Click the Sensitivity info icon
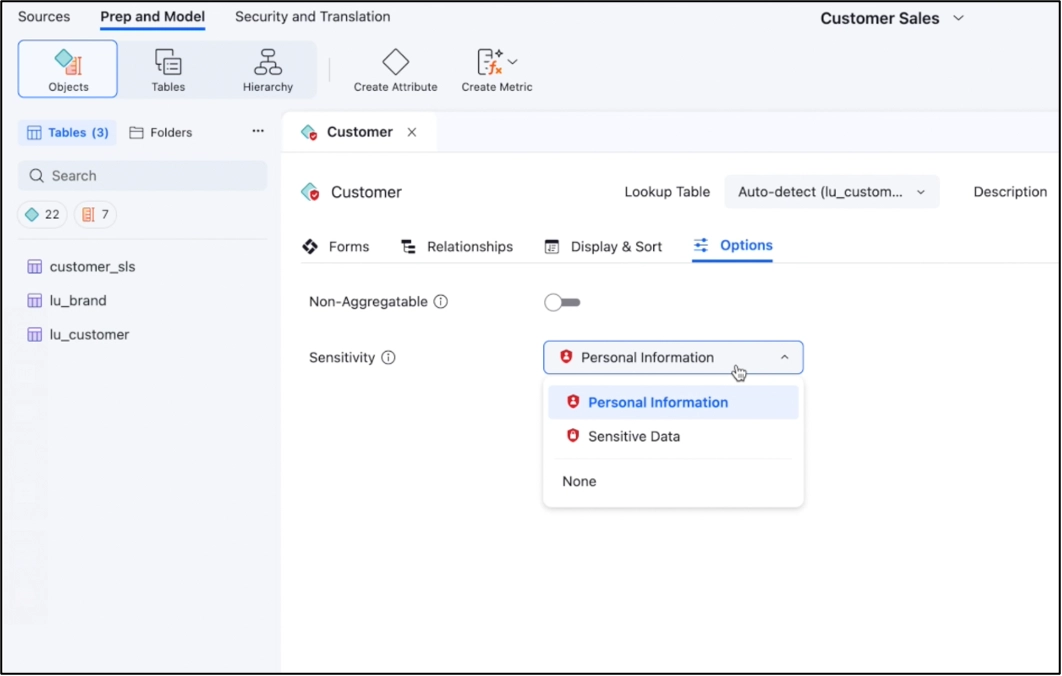The height and width of the screenshot is (676, 1062). 388,358
